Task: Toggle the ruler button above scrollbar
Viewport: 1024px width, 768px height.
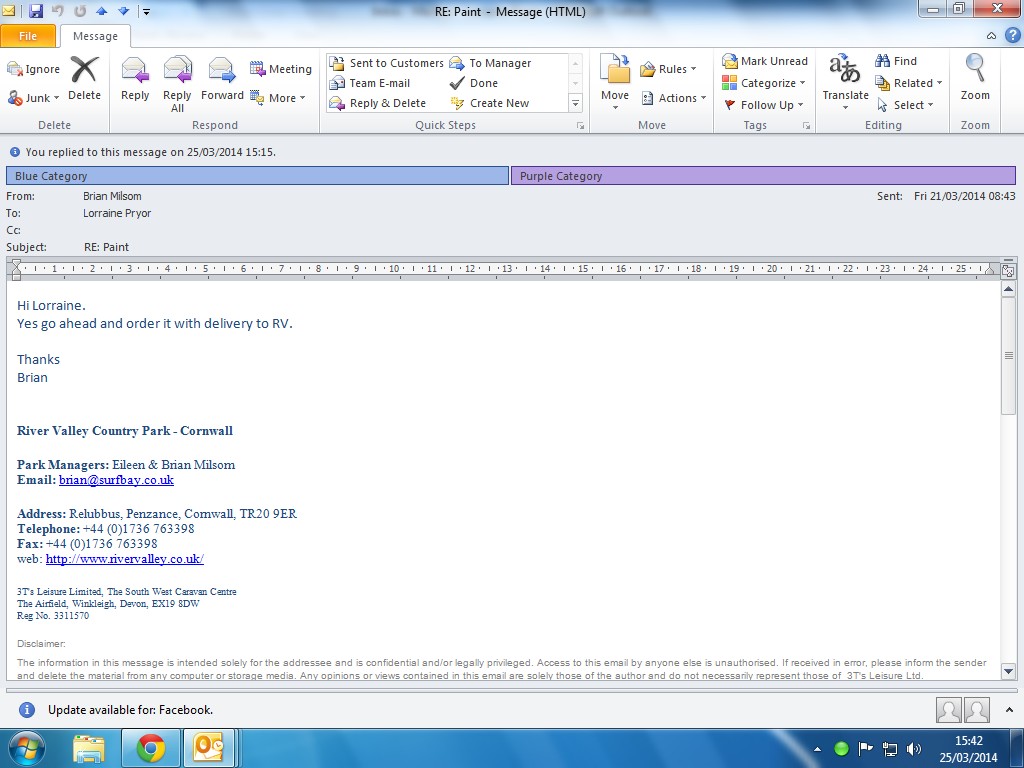Action: [1007, 270]
